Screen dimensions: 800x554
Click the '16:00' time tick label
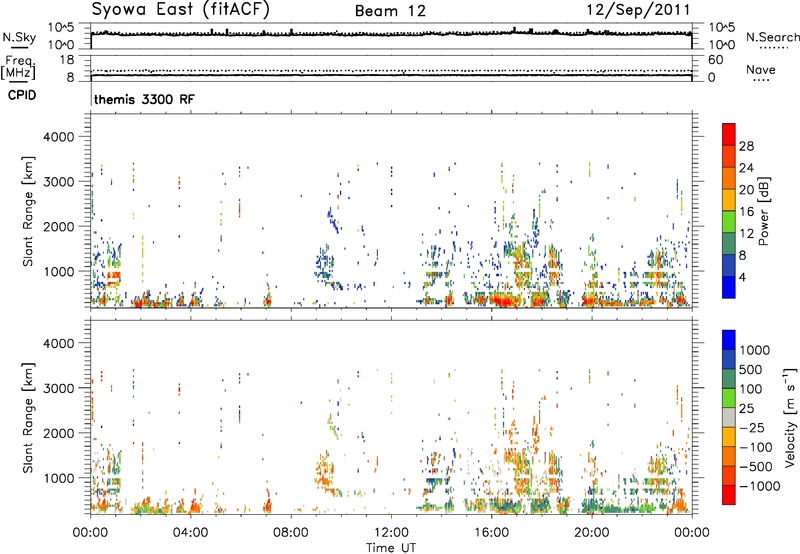click(491, 533)
